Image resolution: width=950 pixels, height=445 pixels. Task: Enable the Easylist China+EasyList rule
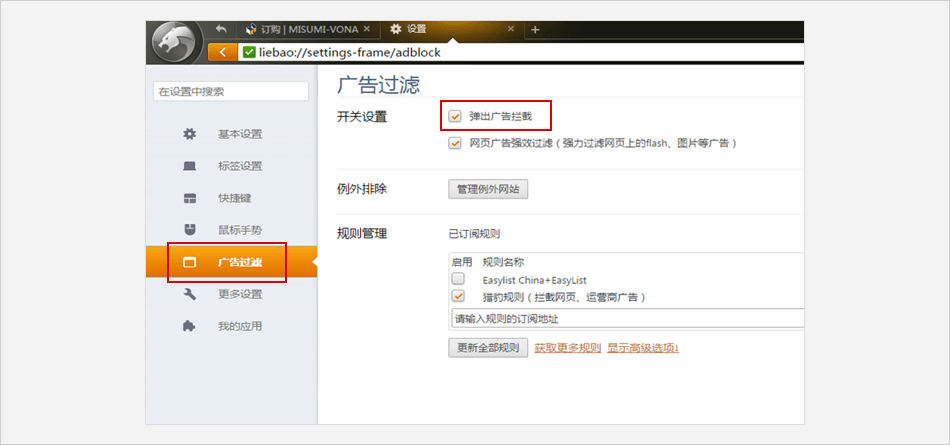[458, 279]
